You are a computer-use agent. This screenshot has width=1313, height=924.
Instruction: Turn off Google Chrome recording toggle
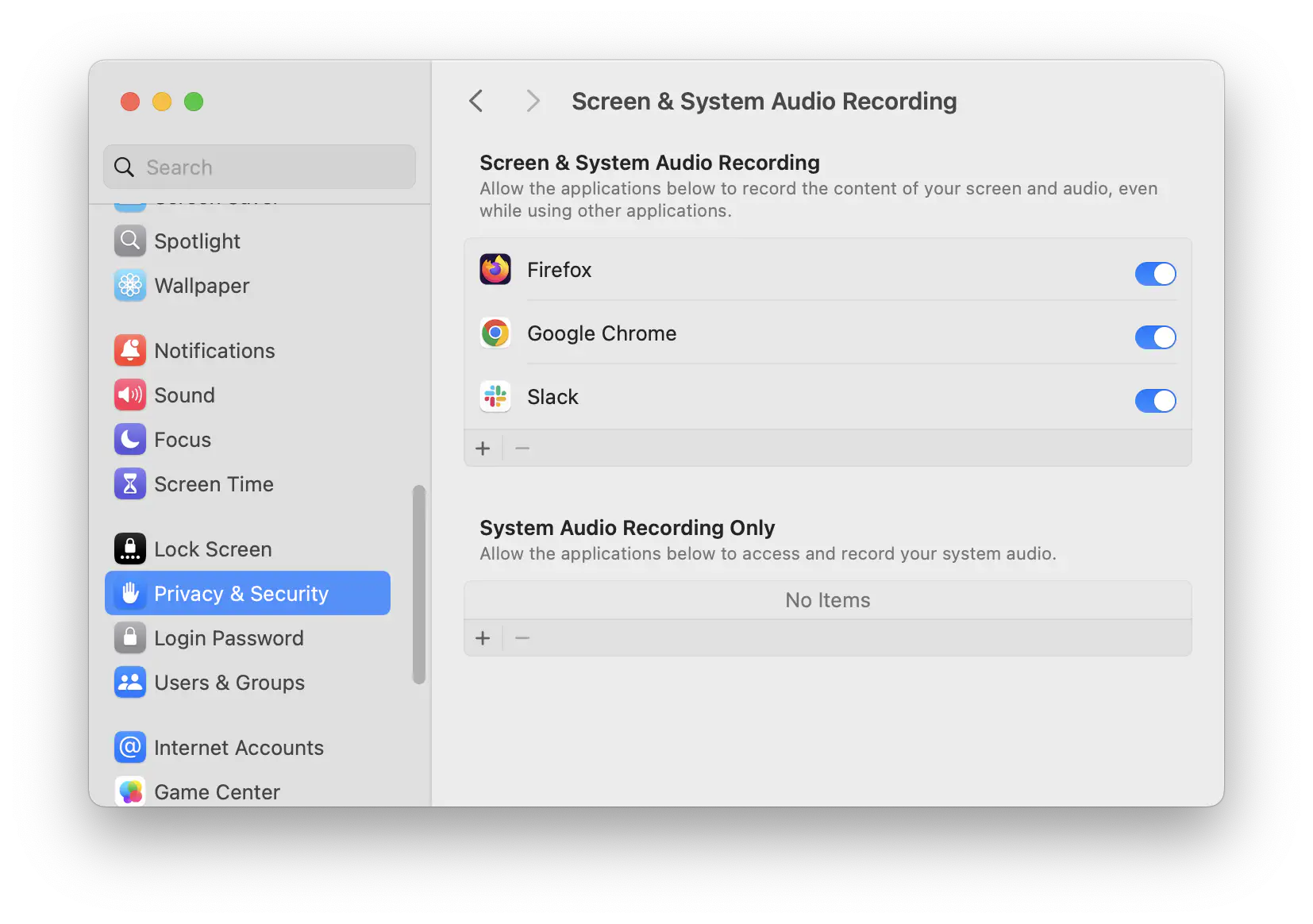[x=1155, y=337]
